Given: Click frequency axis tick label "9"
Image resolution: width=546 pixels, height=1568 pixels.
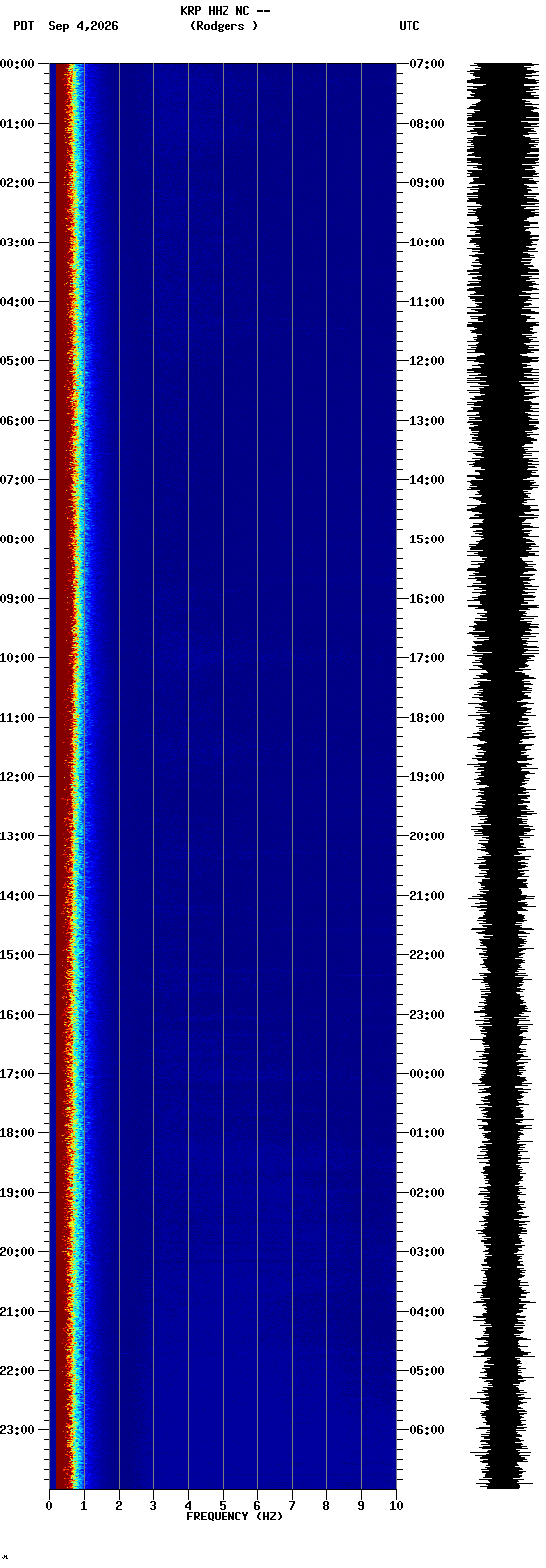Looking at the screenshot, I should (361, 1506).
